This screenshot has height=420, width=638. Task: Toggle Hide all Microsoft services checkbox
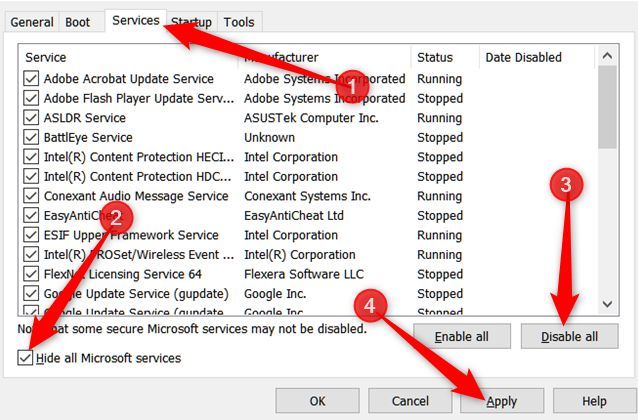[25, 358]
